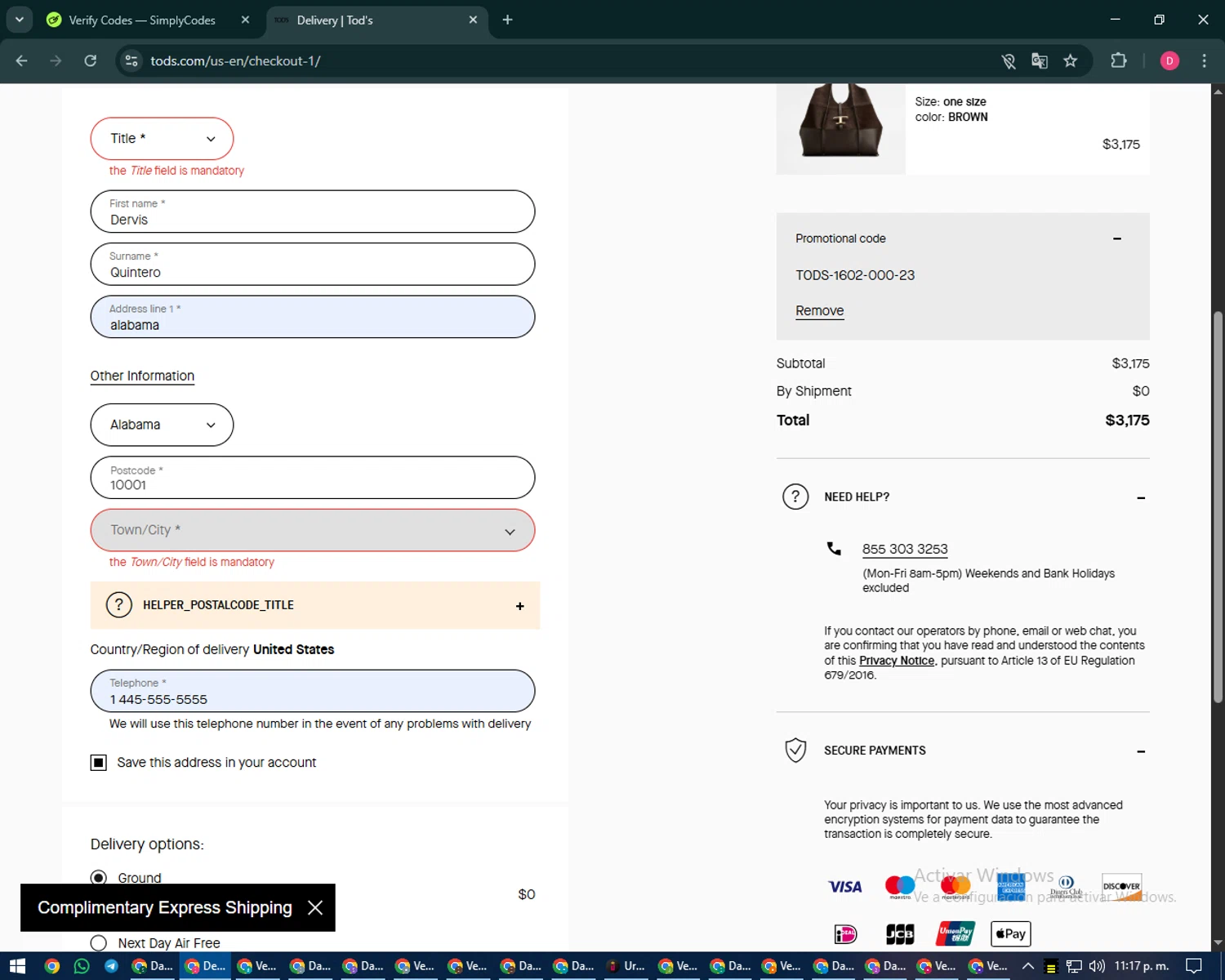Image resolution: width=1225 pixels, height=980 pixels.
Task: Collapse the SECURE PAYMENTS section
Action: click(x=1141, y=751)
